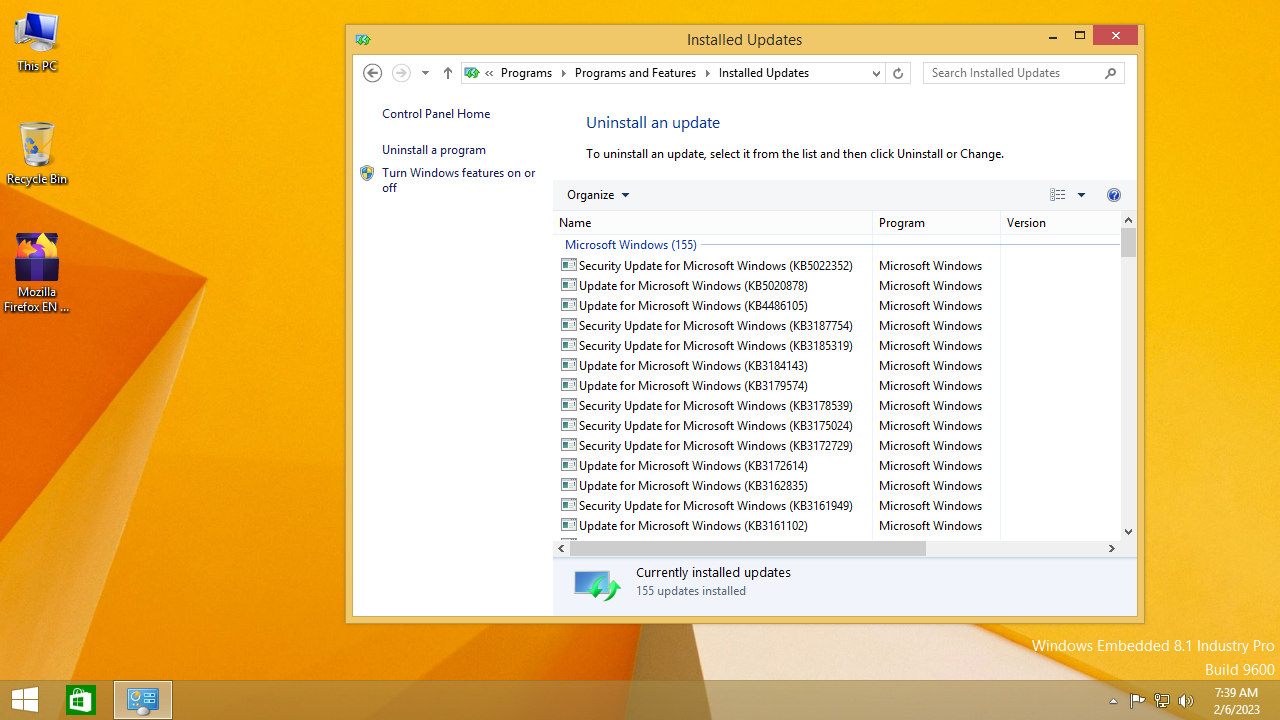Sort by the Program column header

tap(937, 223)
